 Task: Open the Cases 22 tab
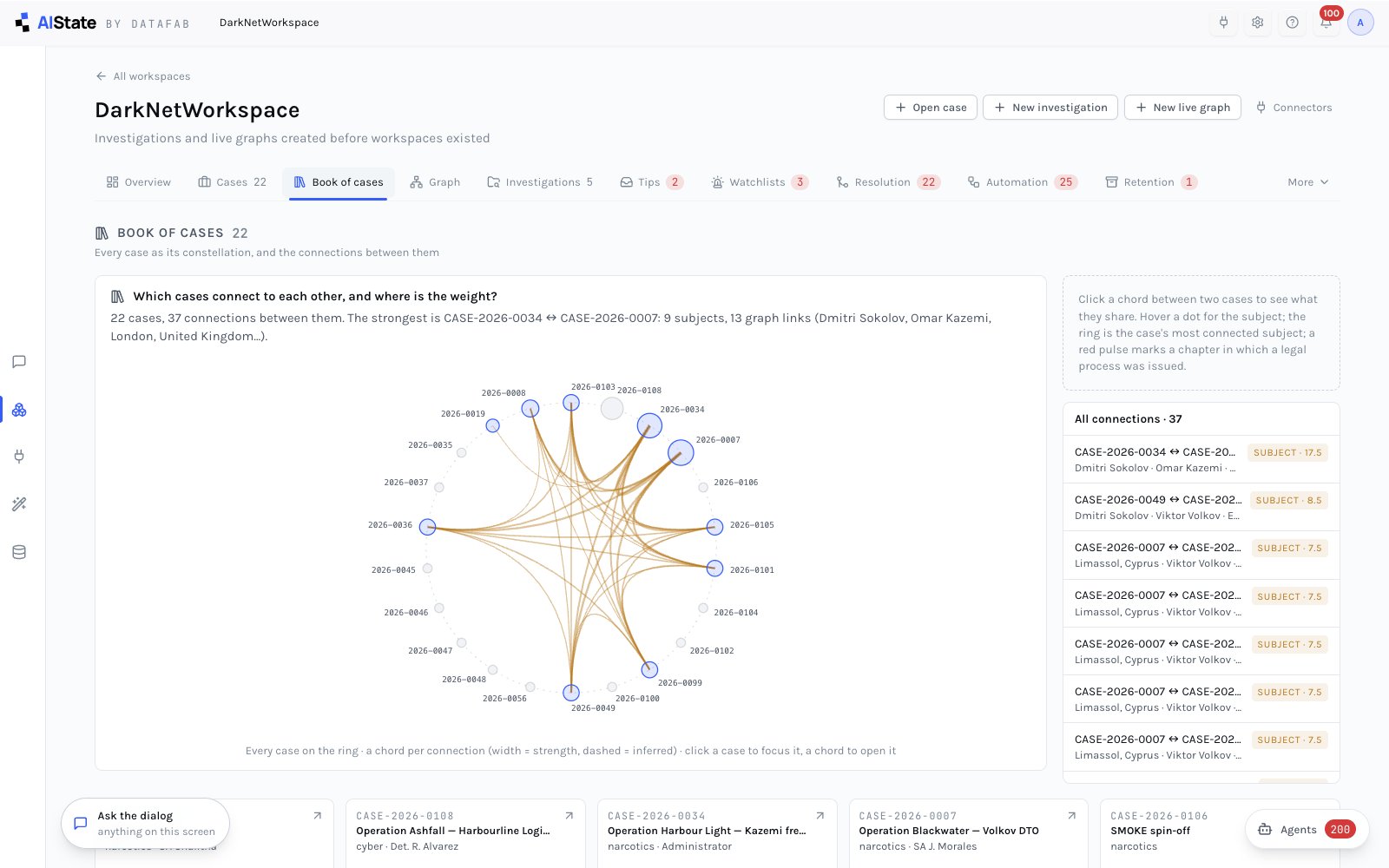click(232, 182)
